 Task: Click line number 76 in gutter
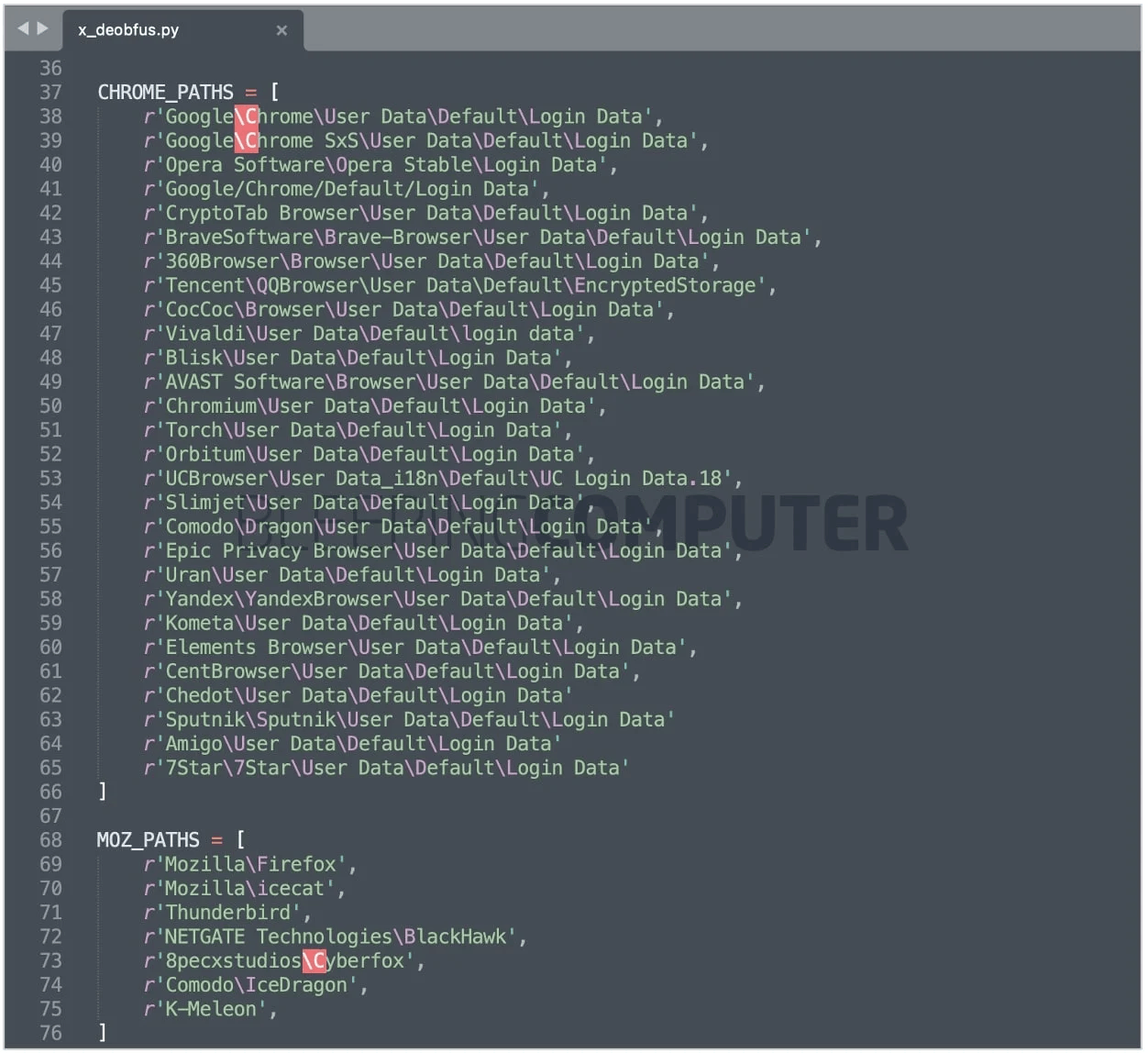(51, 1033)
